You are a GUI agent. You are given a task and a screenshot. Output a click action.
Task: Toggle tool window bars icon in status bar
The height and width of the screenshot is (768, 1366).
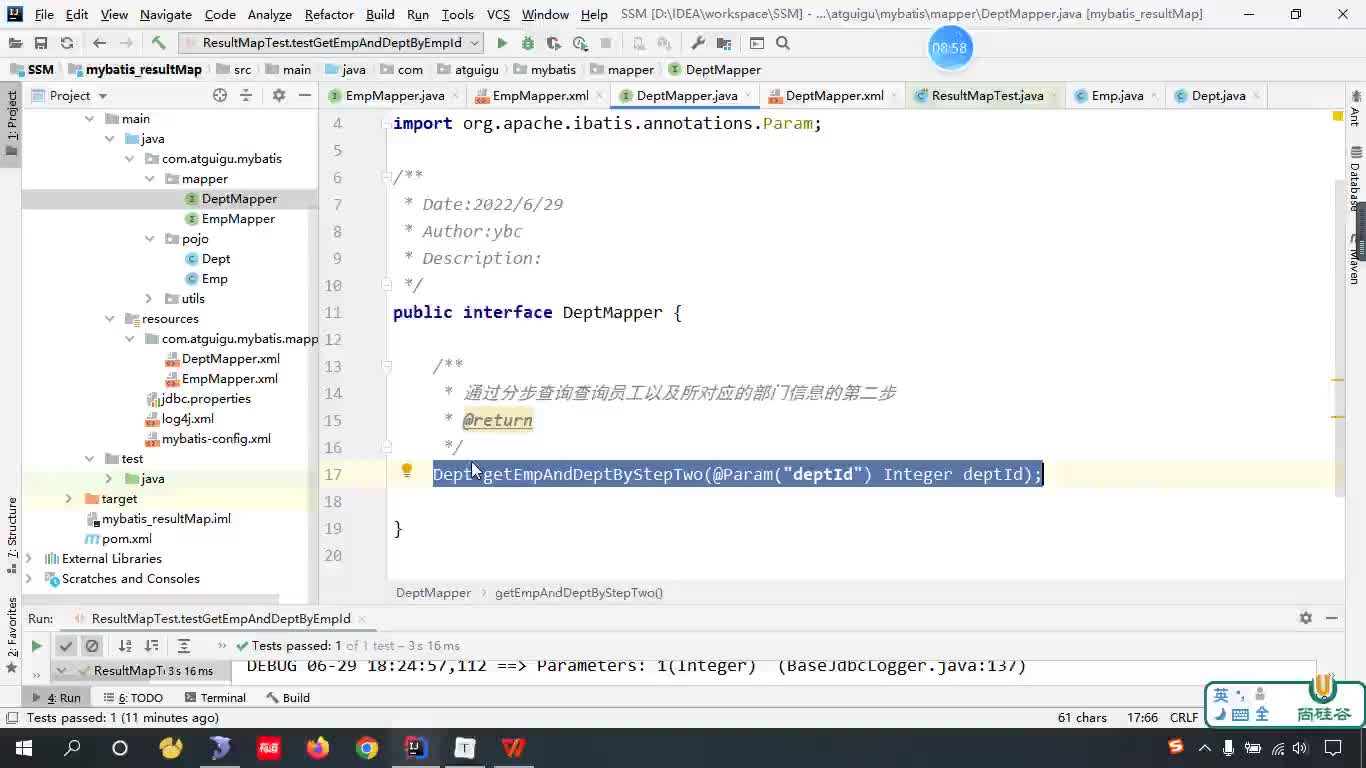point(11,718)
